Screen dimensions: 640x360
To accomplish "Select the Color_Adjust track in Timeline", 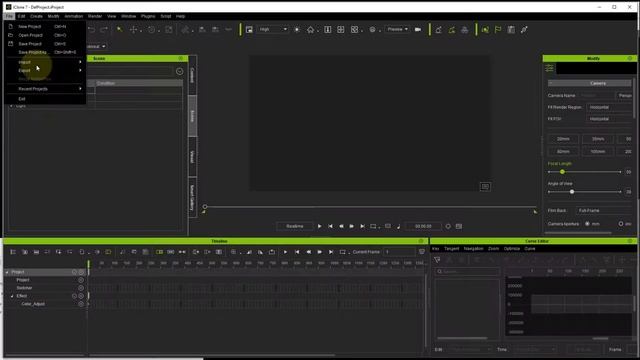I will tap(33, 304).
